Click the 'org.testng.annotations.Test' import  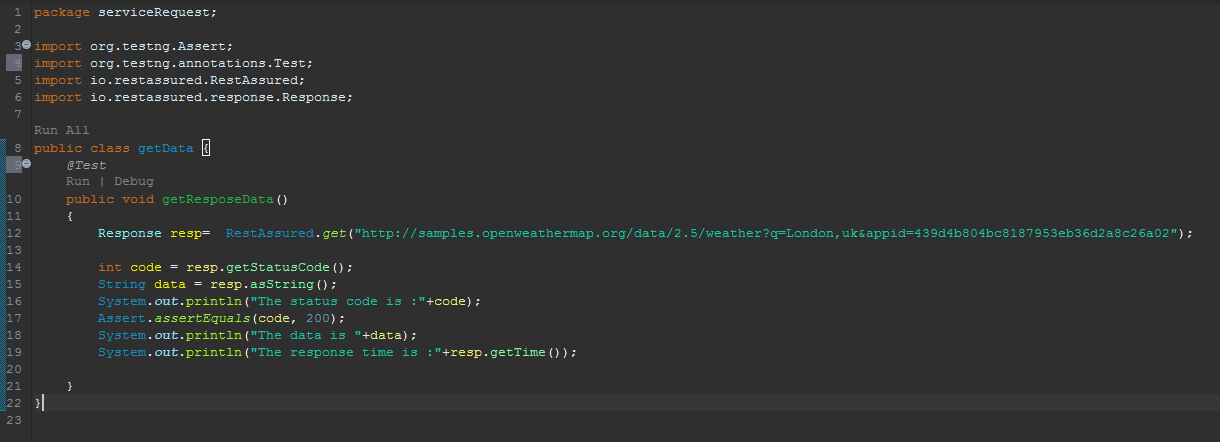[198, 63]
